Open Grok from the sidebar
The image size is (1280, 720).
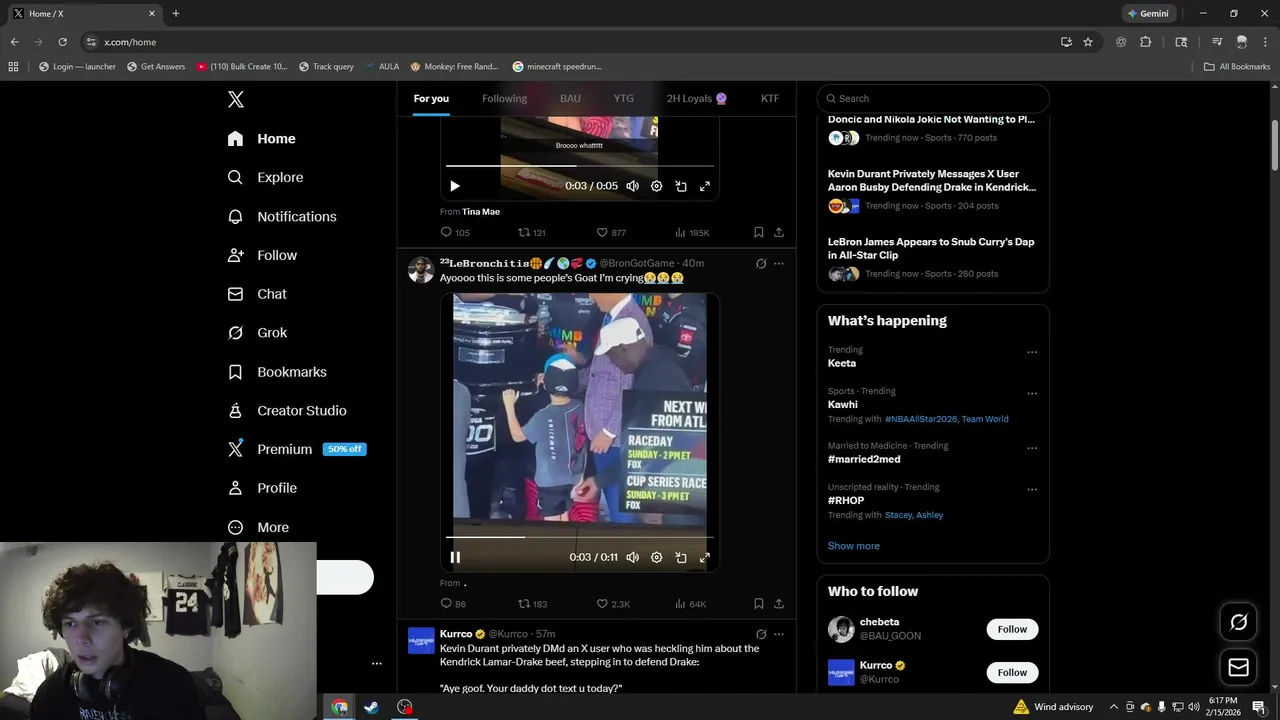[x=257, y=333]
